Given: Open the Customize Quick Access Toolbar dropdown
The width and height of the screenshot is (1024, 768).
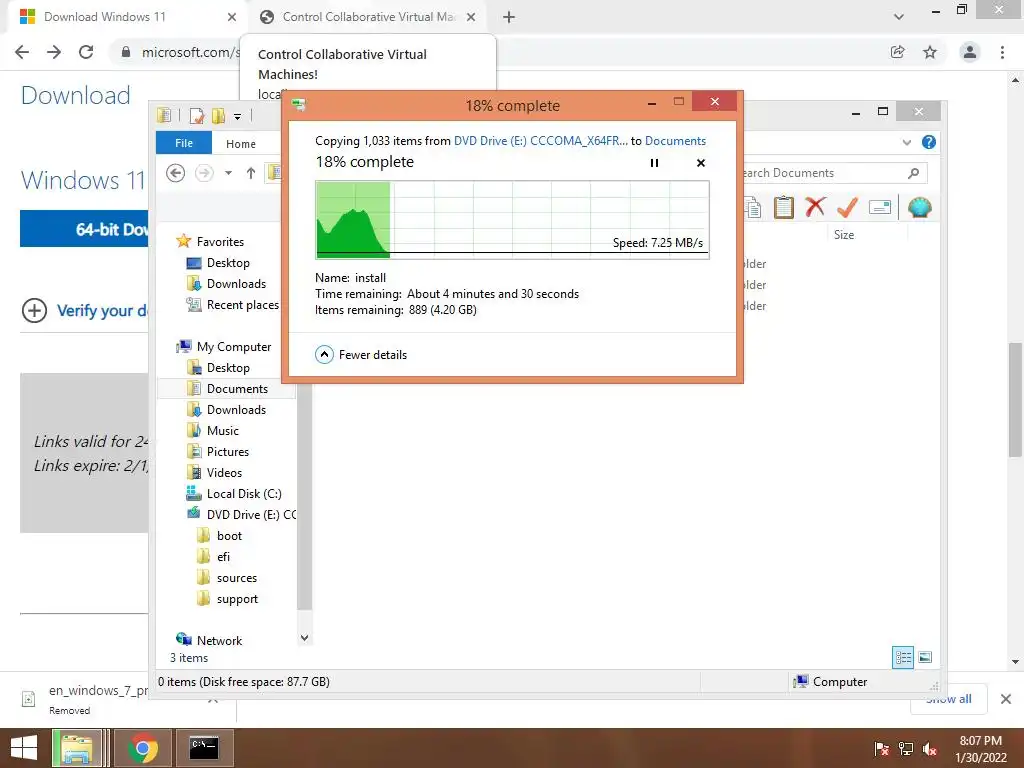Looking at the screenshot, I should tap(238, 117).
